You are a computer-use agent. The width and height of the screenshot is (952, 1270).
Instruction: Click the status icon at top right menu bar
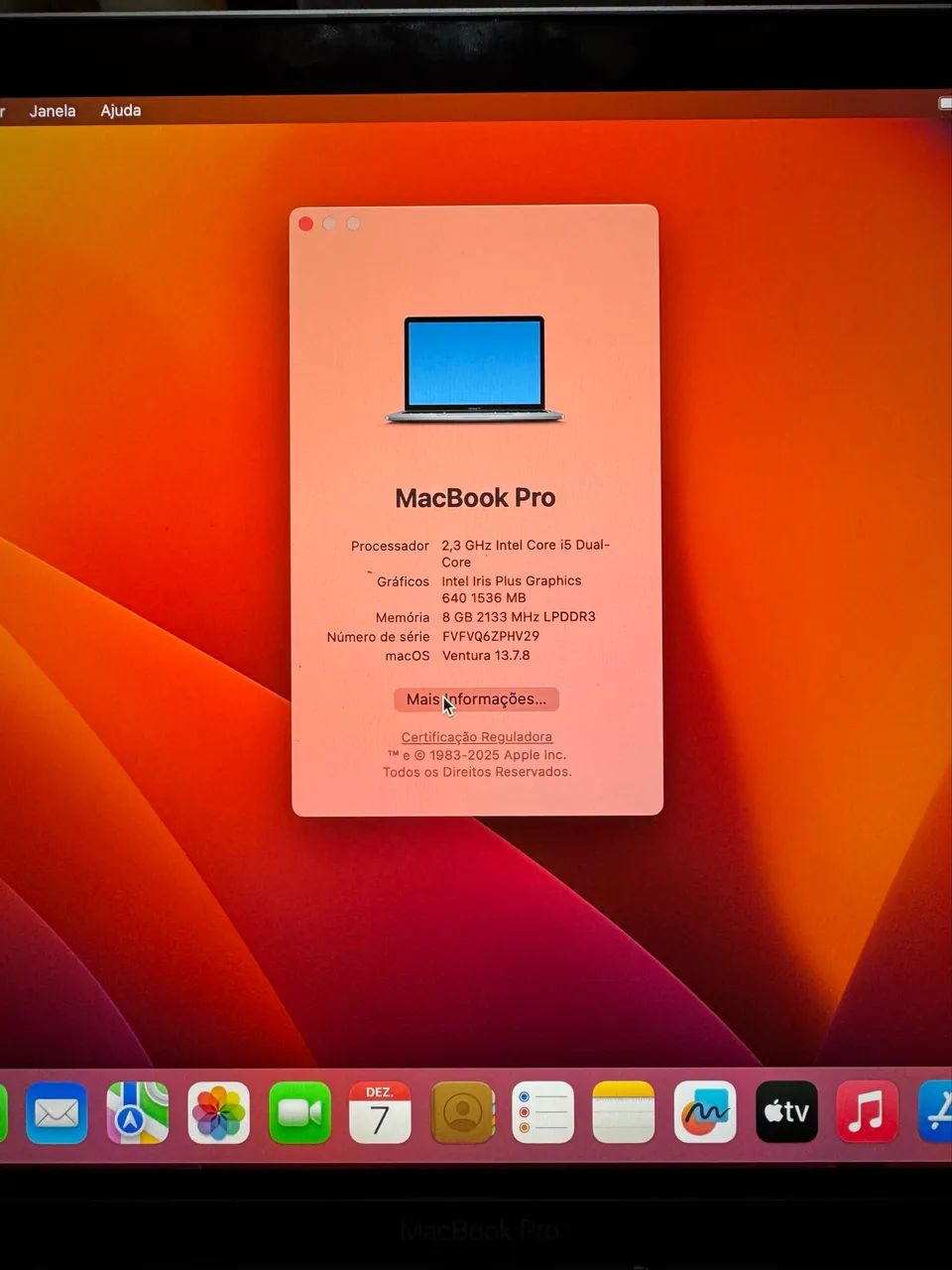click(x=945, y=102)
